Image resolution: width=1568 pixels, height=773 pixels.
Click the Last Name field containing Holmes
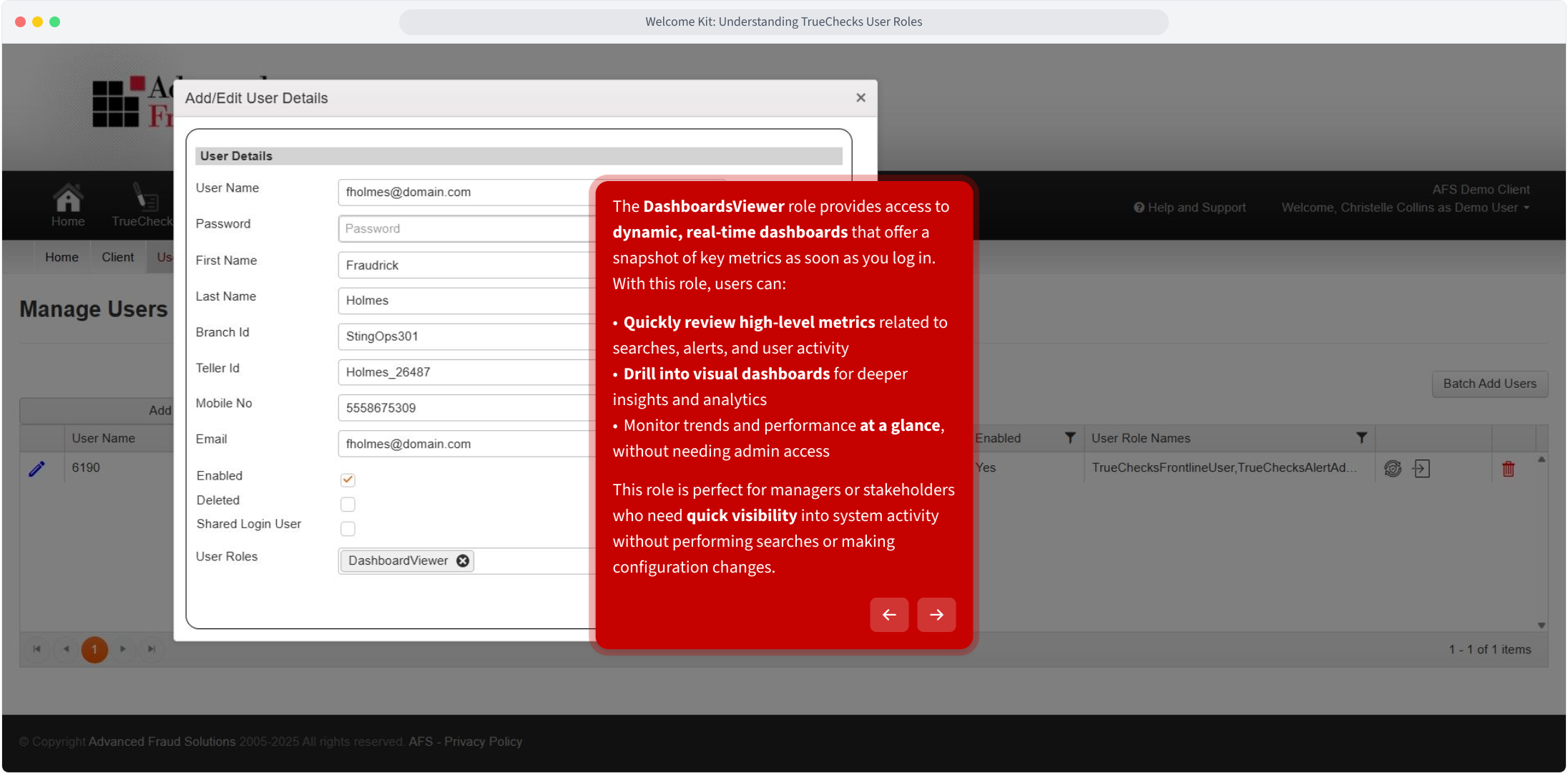pos(466,301)
